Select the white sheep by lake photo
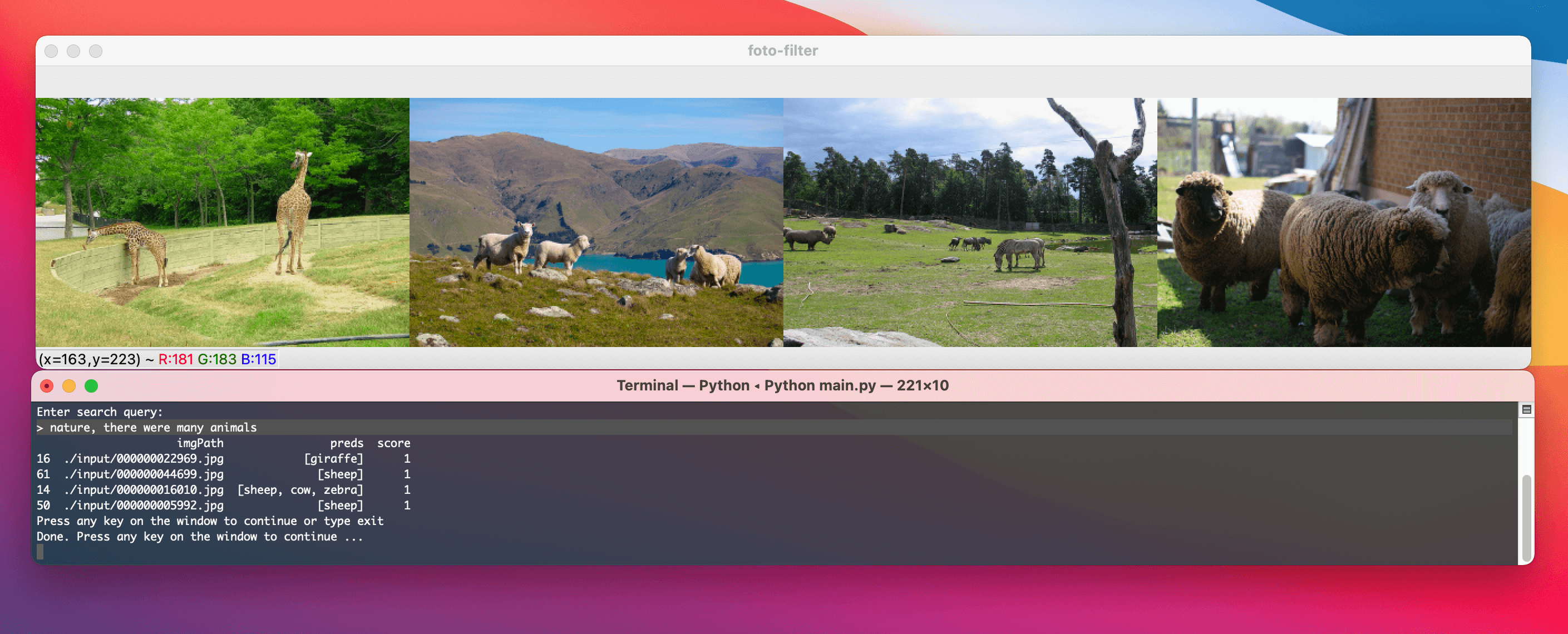Viewport: 1568px width, 634px height. coord(596,222)
